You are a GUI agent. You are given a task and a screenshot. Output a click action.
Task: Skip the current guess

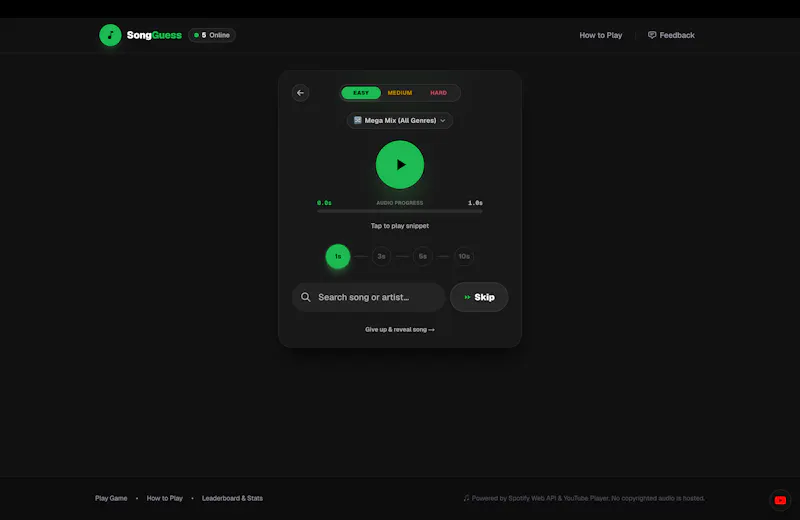(479, 297)
